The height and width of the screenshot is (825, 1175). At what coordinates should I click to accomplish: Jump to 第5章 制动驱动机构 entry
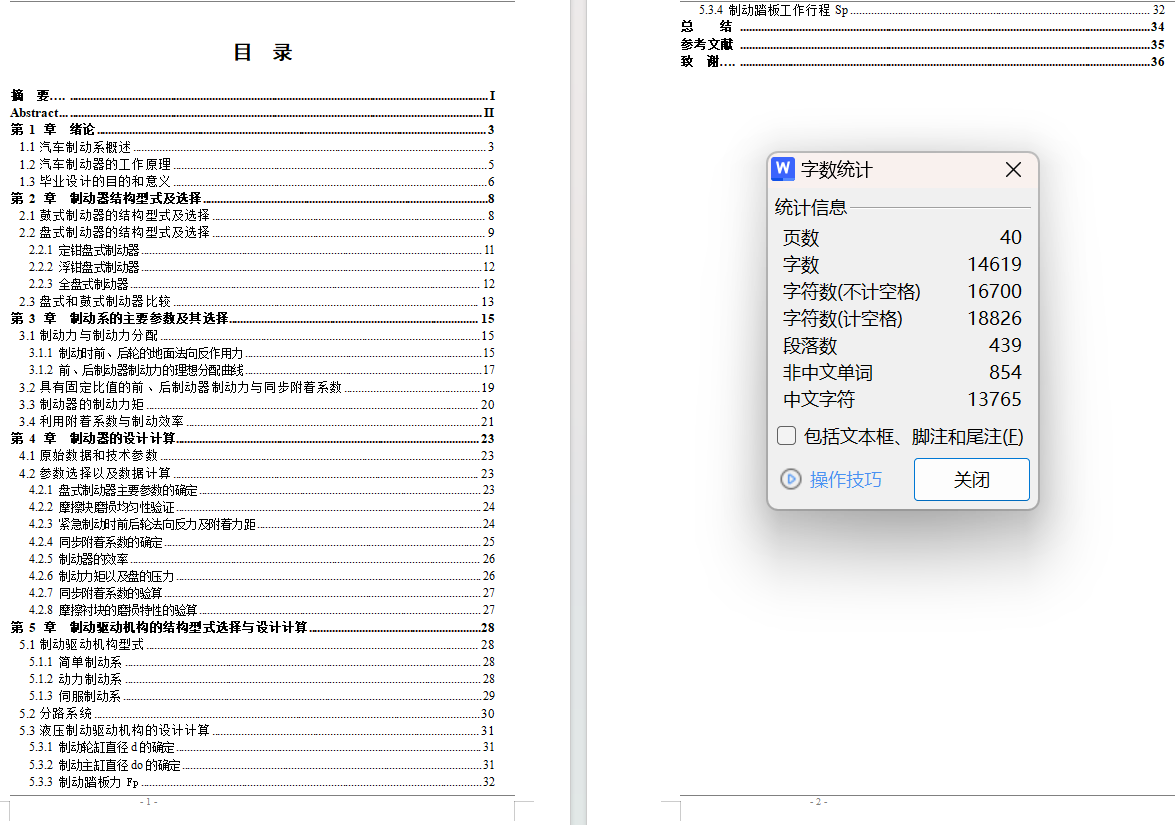(x=253, y=627)
